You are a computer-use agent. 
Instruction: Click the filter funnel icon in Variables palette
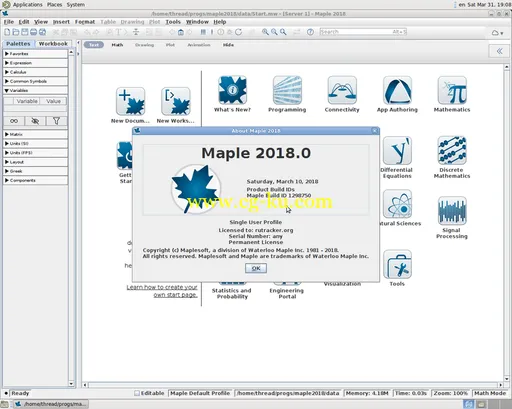pos(56,121)
